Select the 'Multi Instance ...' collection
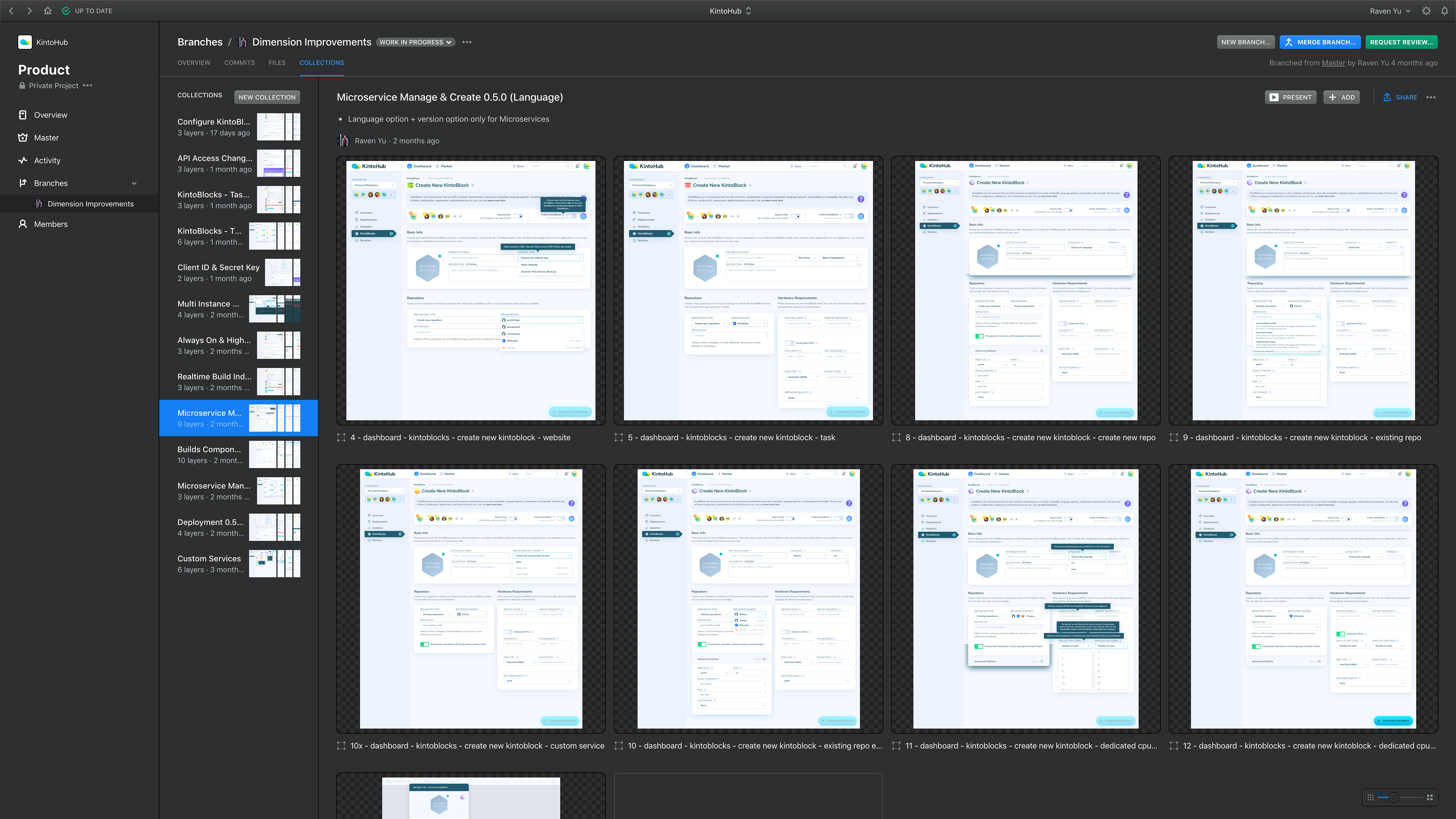 (238, 309)
